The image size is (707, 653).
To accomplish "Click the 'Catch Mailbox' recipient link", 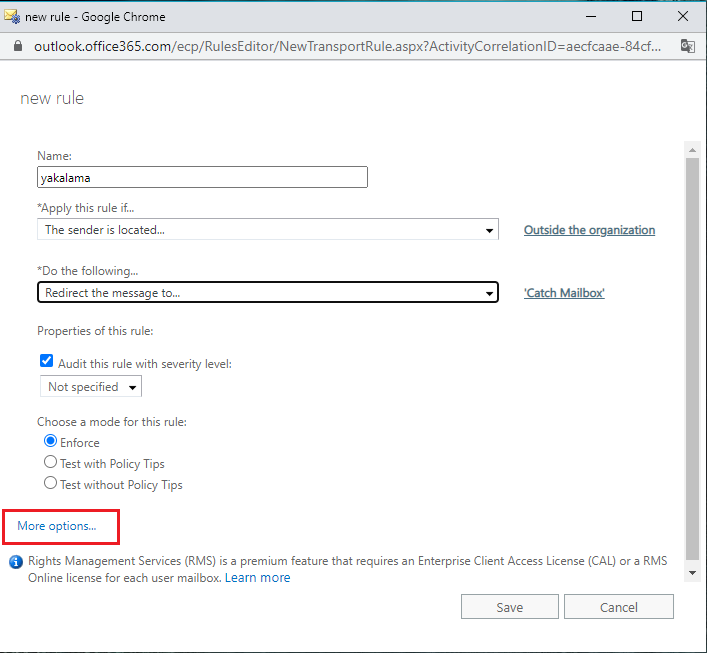I will coord(564,293).
